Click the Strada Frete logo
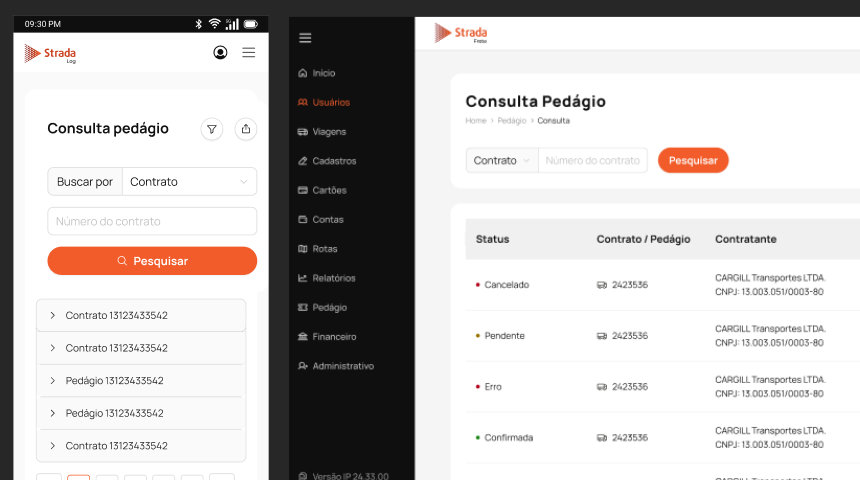Screen dimensions: 860x480 click(x=461, y=34)
